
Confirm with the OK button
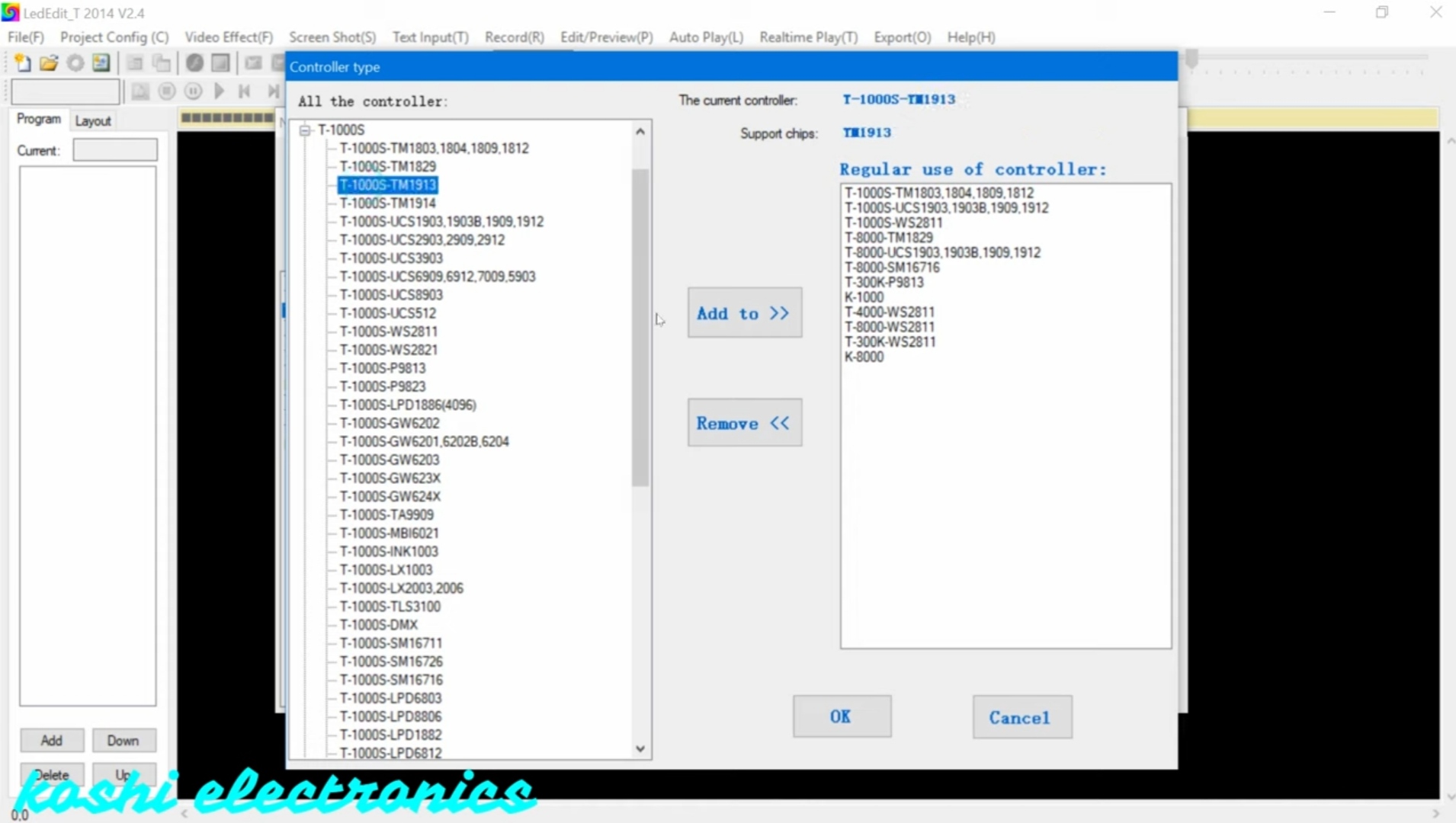(842, 716)
